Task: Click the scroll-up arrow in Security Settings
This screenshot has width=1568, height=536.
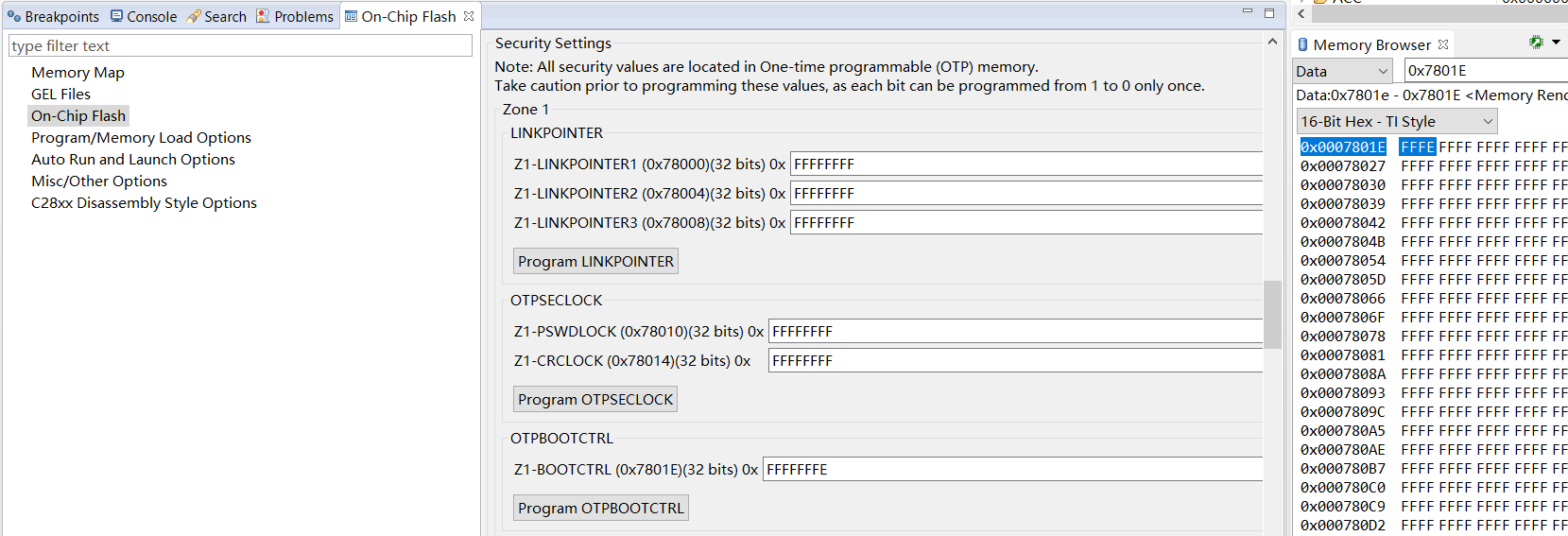Action: (x=1272, y=43)
